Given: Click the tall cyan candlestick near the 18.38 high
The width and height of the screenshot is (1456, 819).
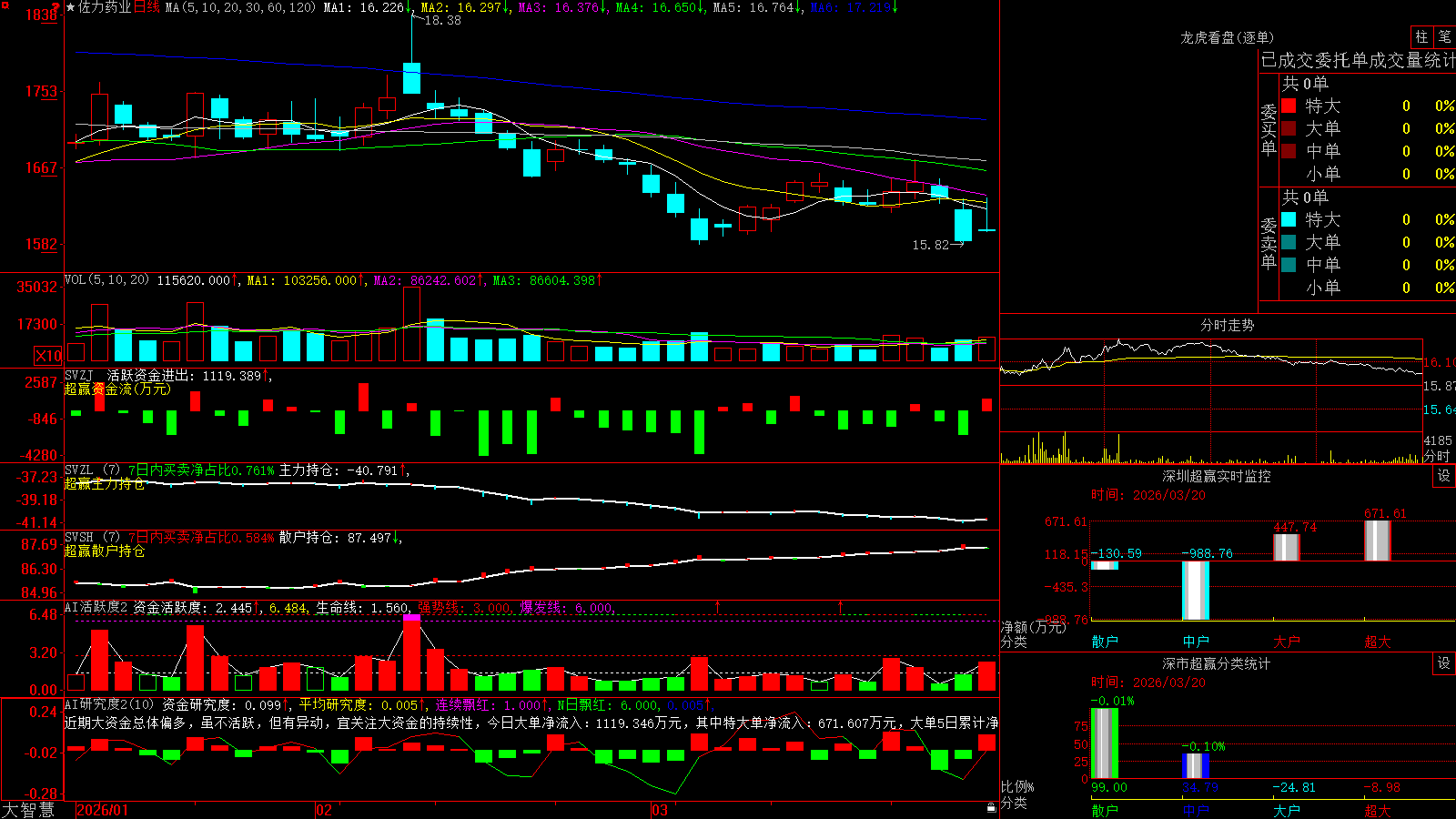Looking at the screenshot, I should point(411,77).
